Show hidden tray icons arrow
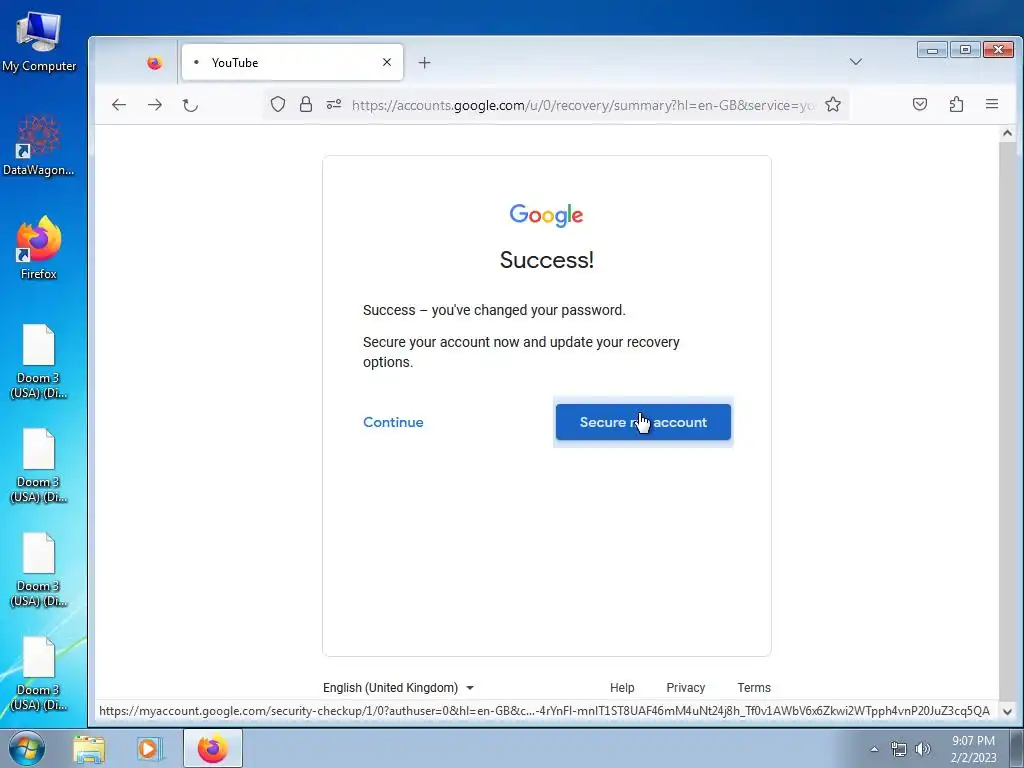Viewport: 1024px width, 768px height. pos(874,749)
